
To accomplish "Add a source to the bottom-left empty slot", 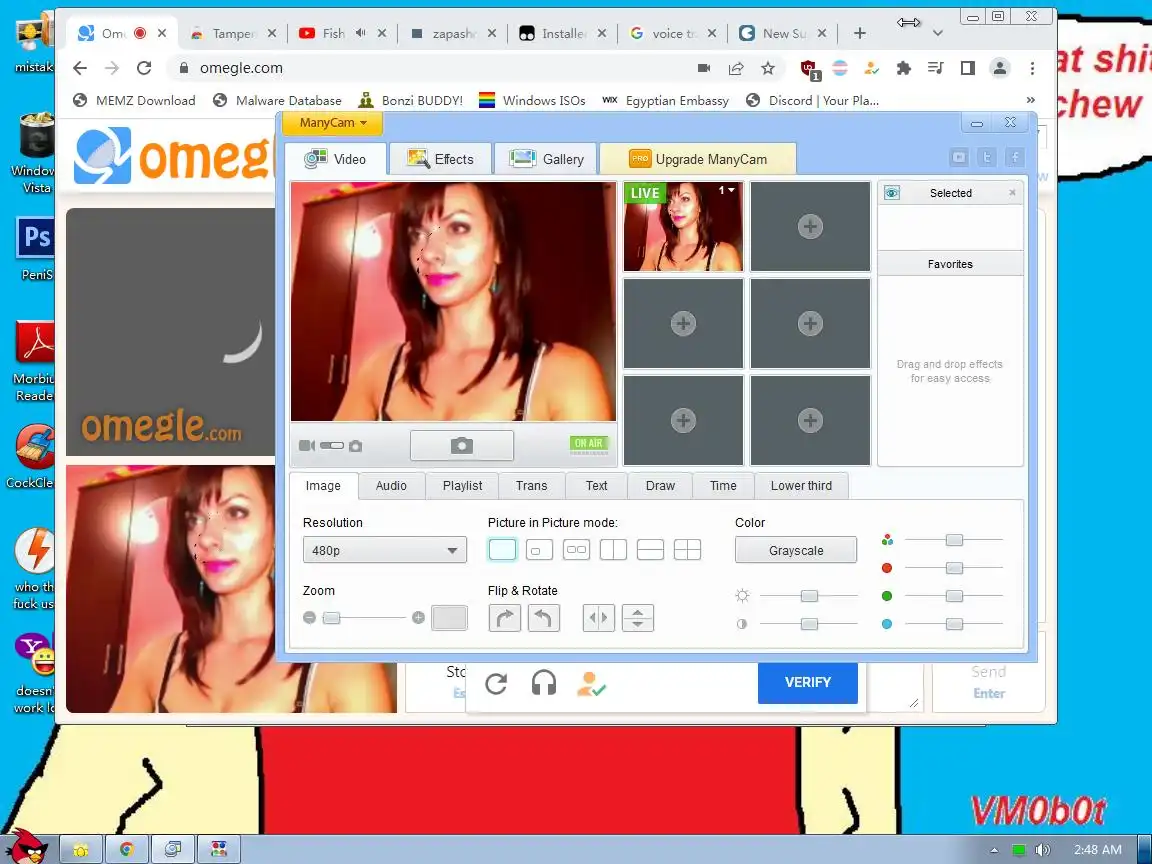I will (x=683, y=420).
